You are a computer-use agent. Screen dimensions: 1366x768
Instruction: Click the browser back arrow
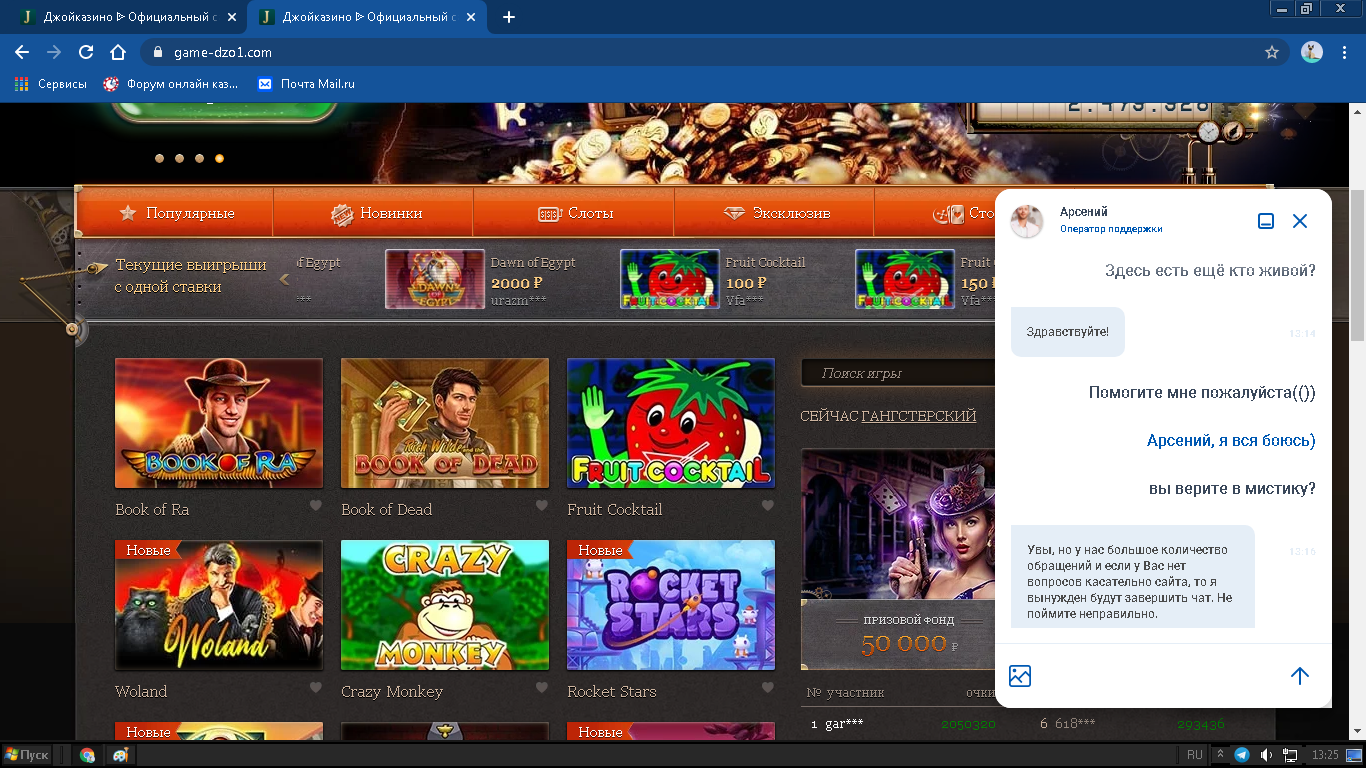(22, 52)
